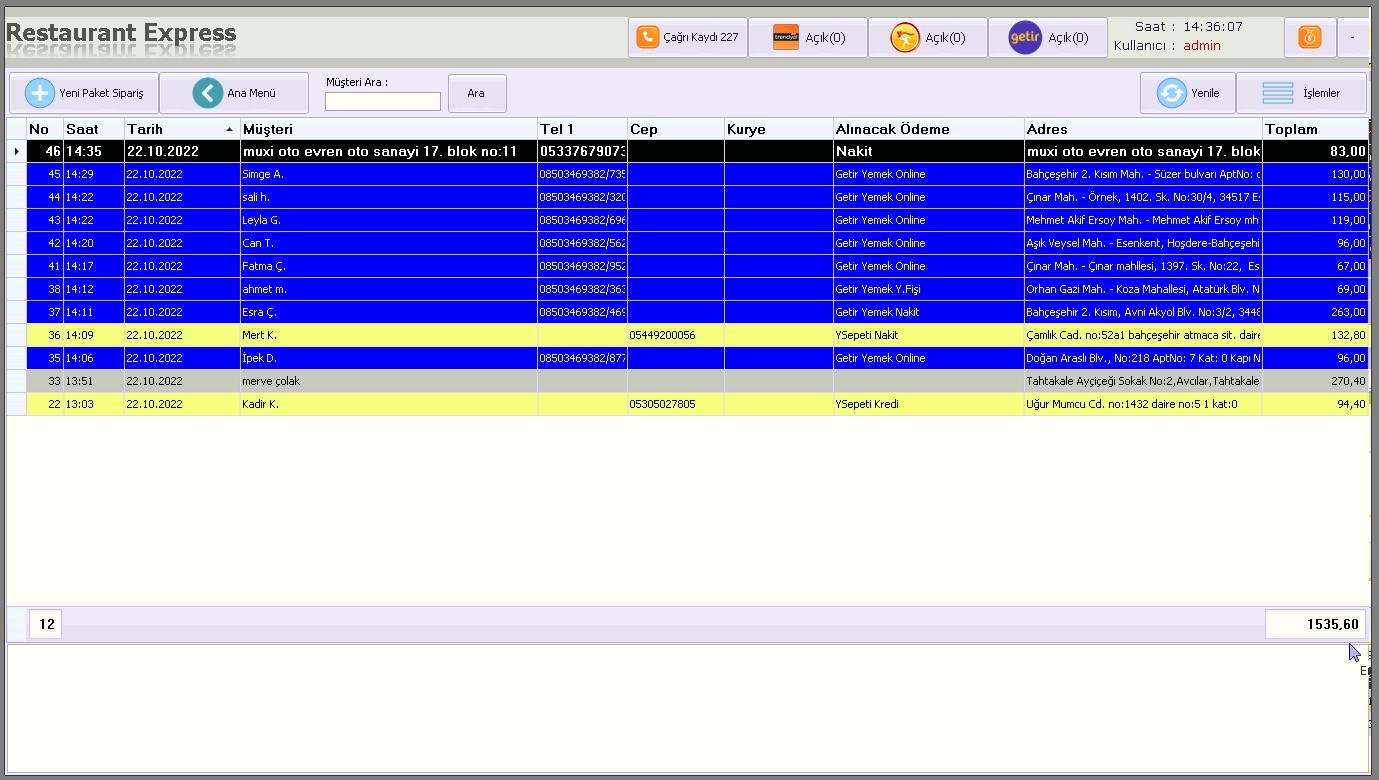Sort by Alınacak Ödeme column header
This screenshot has width=1379, height=780.
click(929, 129)
